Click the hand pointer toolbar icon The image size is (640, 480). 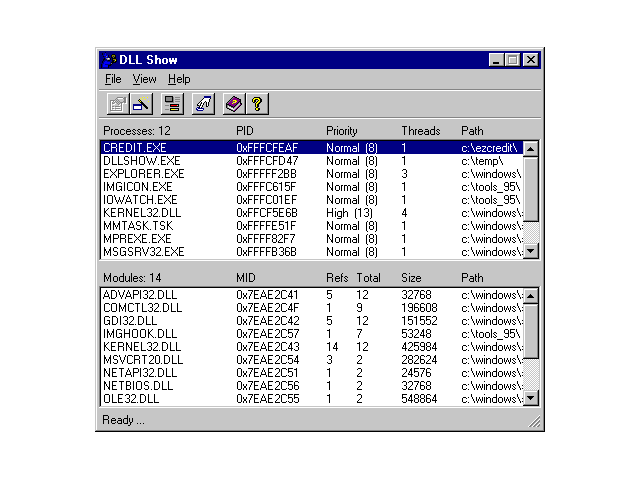pos(203,103)
